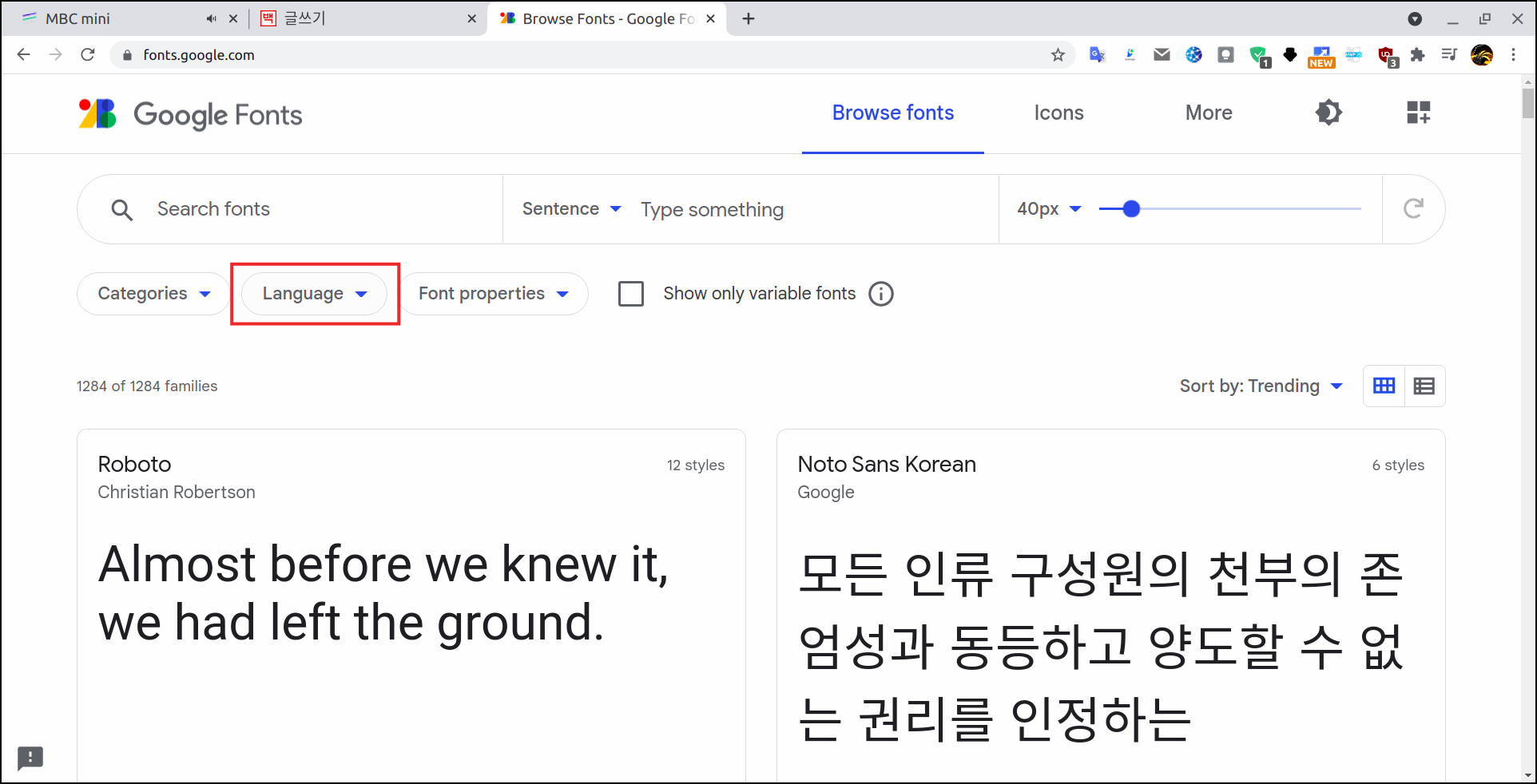This screenshot has width=1537, height=784.
Task: Click the '12 styles' label
Action: point(696,465)
